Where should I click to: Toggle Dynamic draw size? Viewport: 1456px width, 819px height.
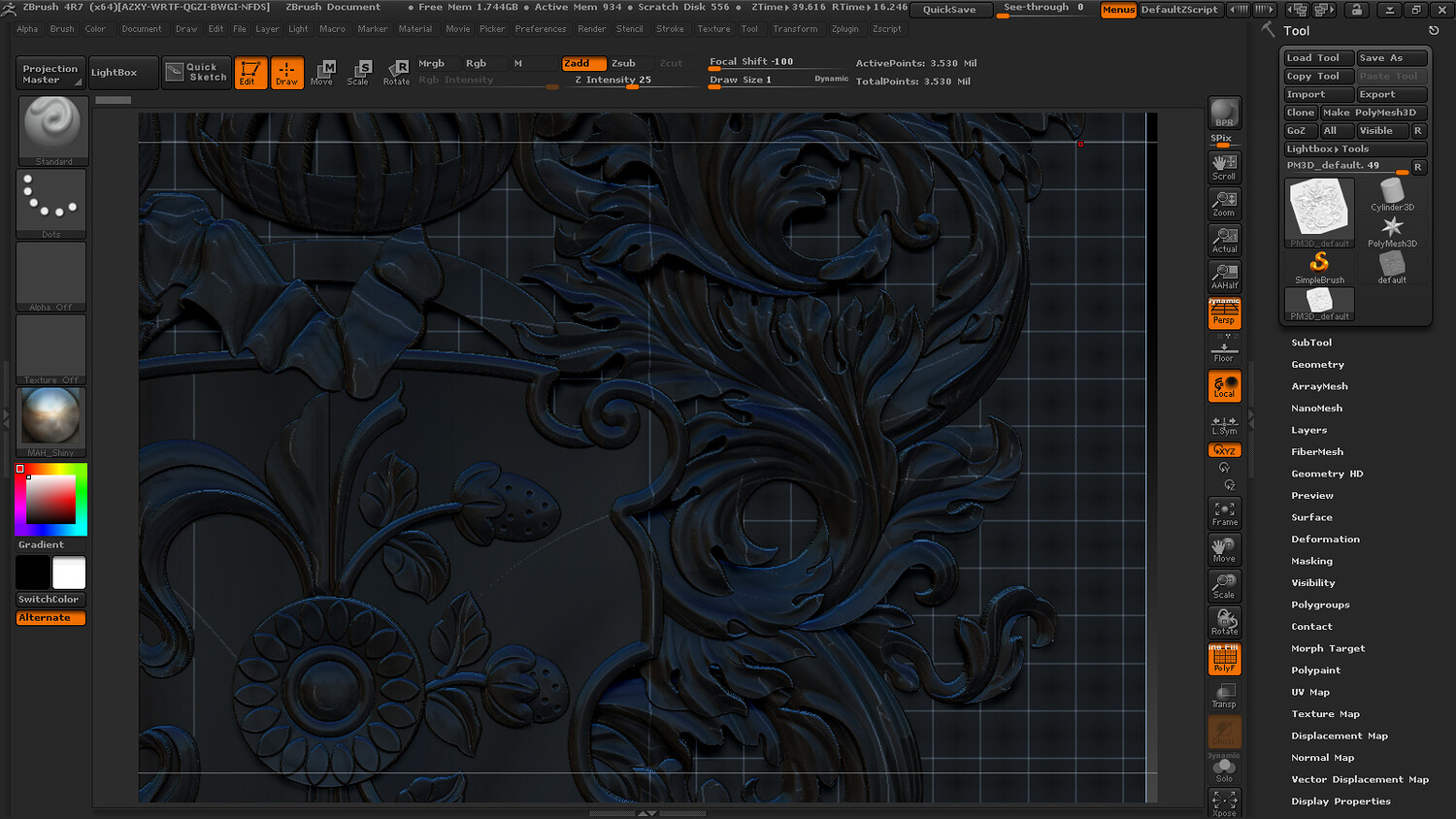coord(831,80)
